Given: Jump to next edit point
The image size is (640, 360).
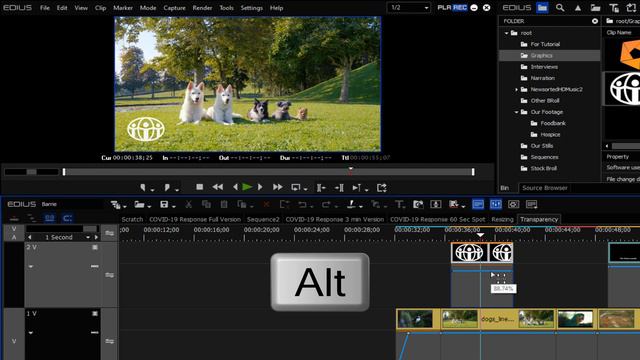Looking at the screenshot, I should tap(339, 188).
